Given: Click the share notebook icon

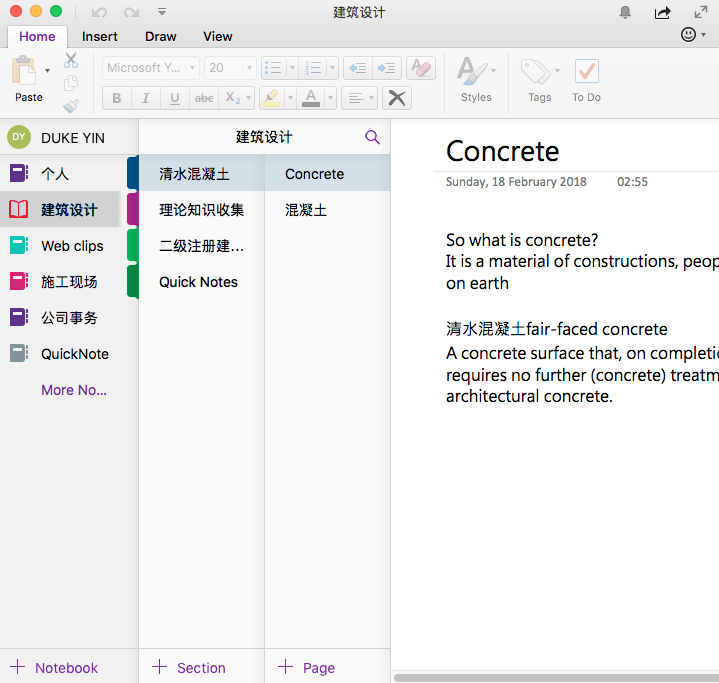Looking at the screenshot, I should point(662,13).
